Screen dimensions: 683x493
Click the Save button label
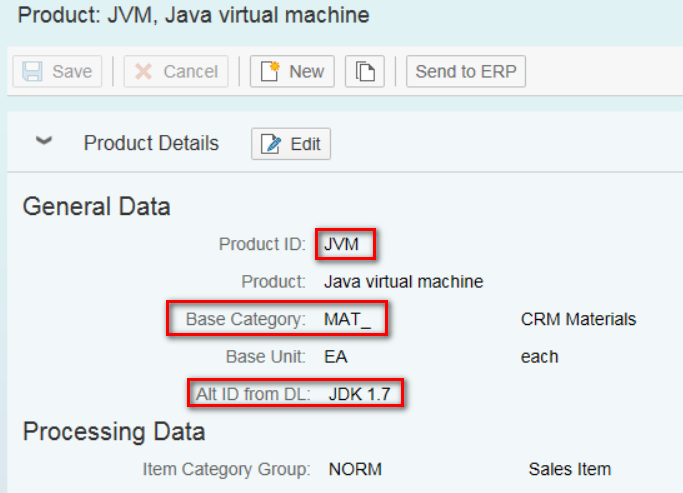tap(72, 71)
